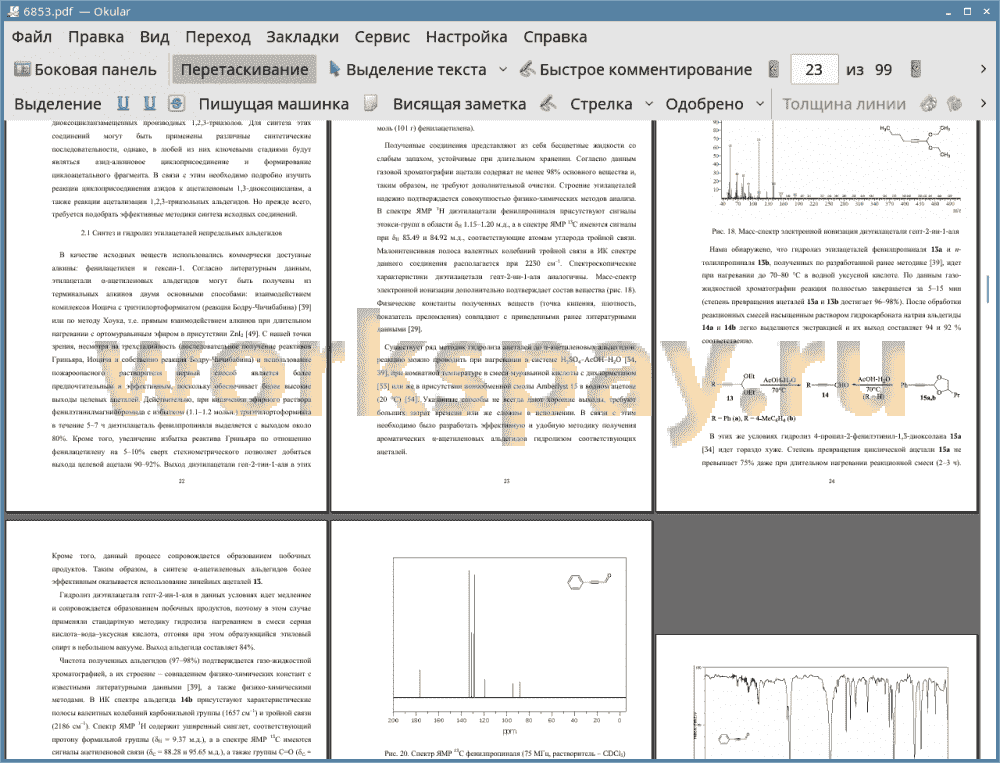Click page 22 thumbnail in document view
The width and height of the screenshot is (1000, 763).
[x=166, y=315]
